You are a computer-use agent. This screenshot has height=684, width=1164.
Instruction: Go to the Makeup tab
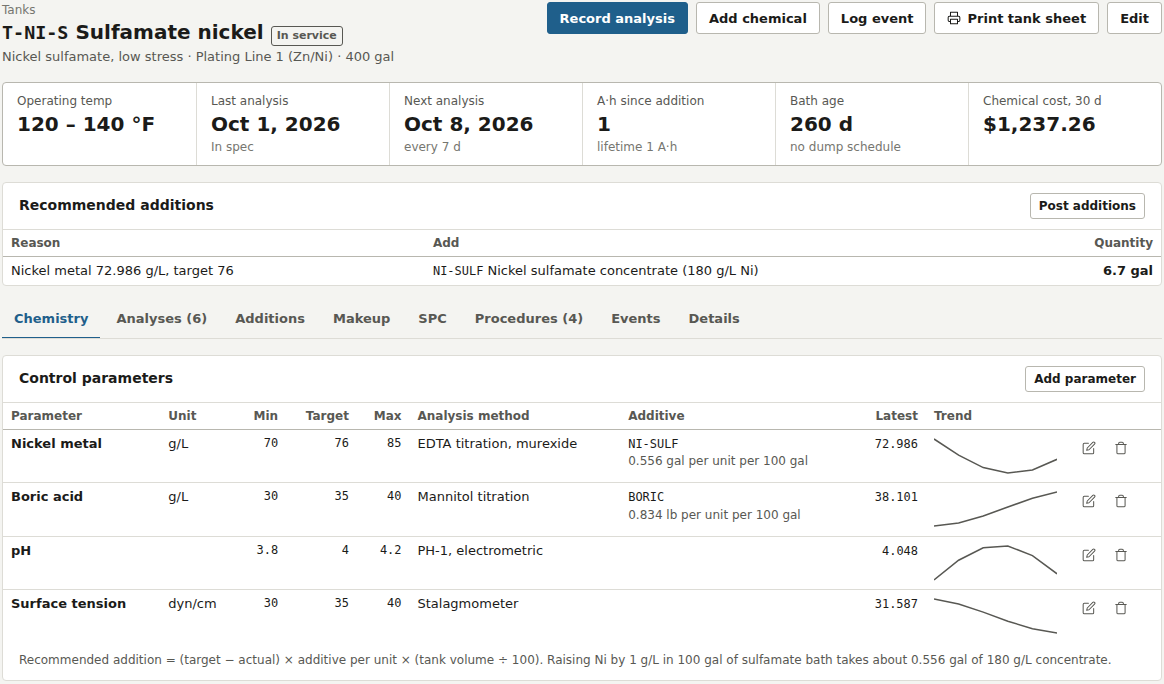[362, 319]
